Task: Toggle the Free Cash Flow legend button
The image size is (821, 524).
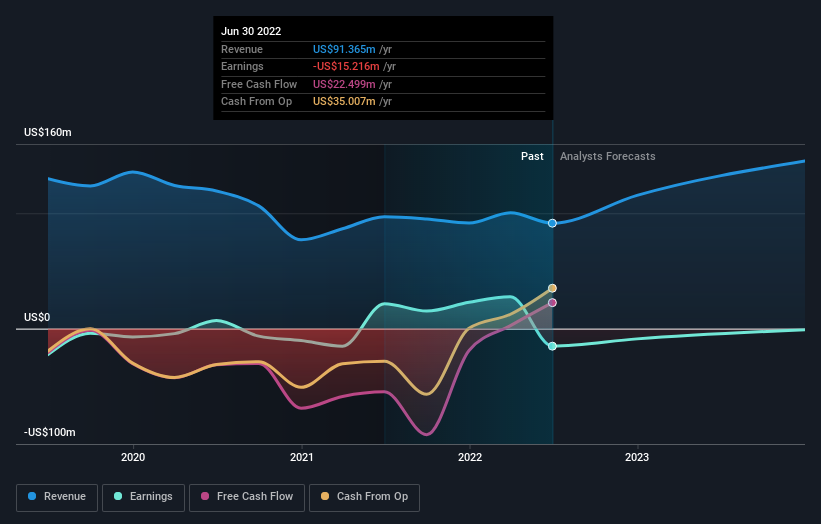Action: 247,497
